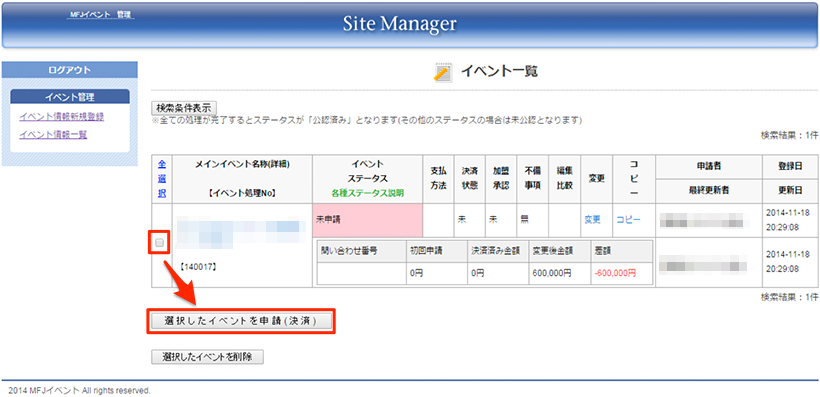Click the 変更 link in event row

(x=593, y=220)
